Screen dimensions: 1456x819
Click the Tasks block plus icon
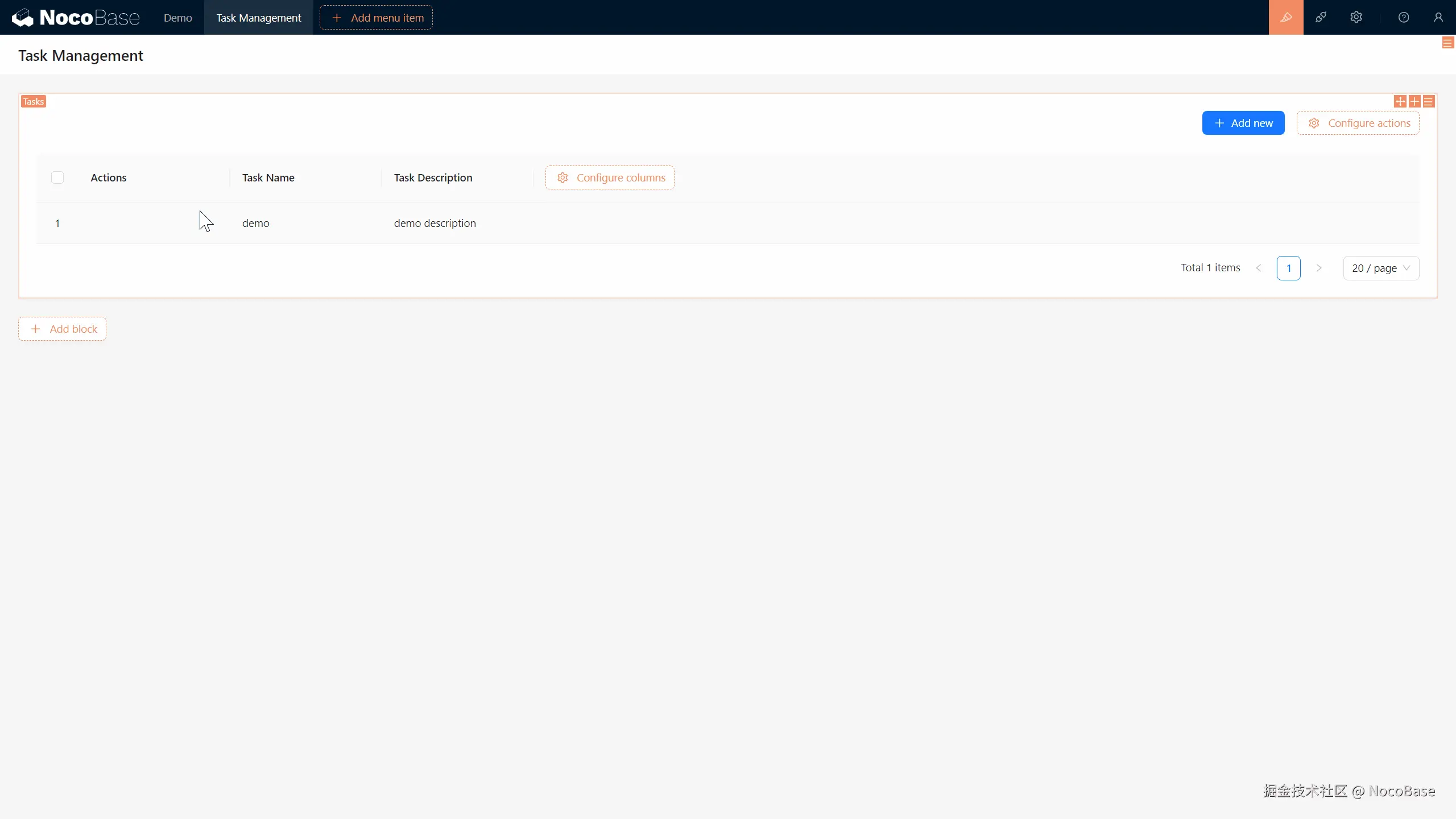(x=1414, y=101)
